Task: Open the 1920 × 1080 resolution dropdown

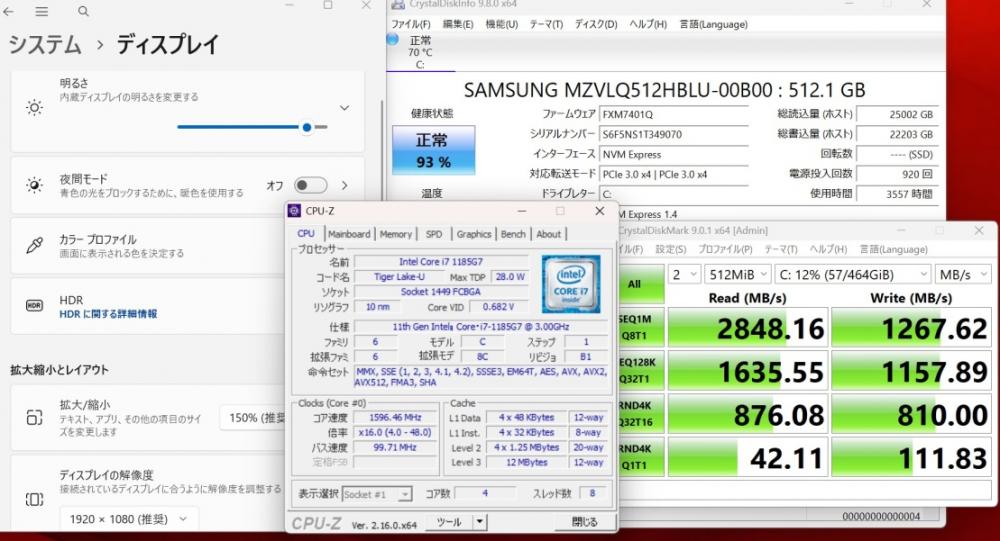Action: 129,519
